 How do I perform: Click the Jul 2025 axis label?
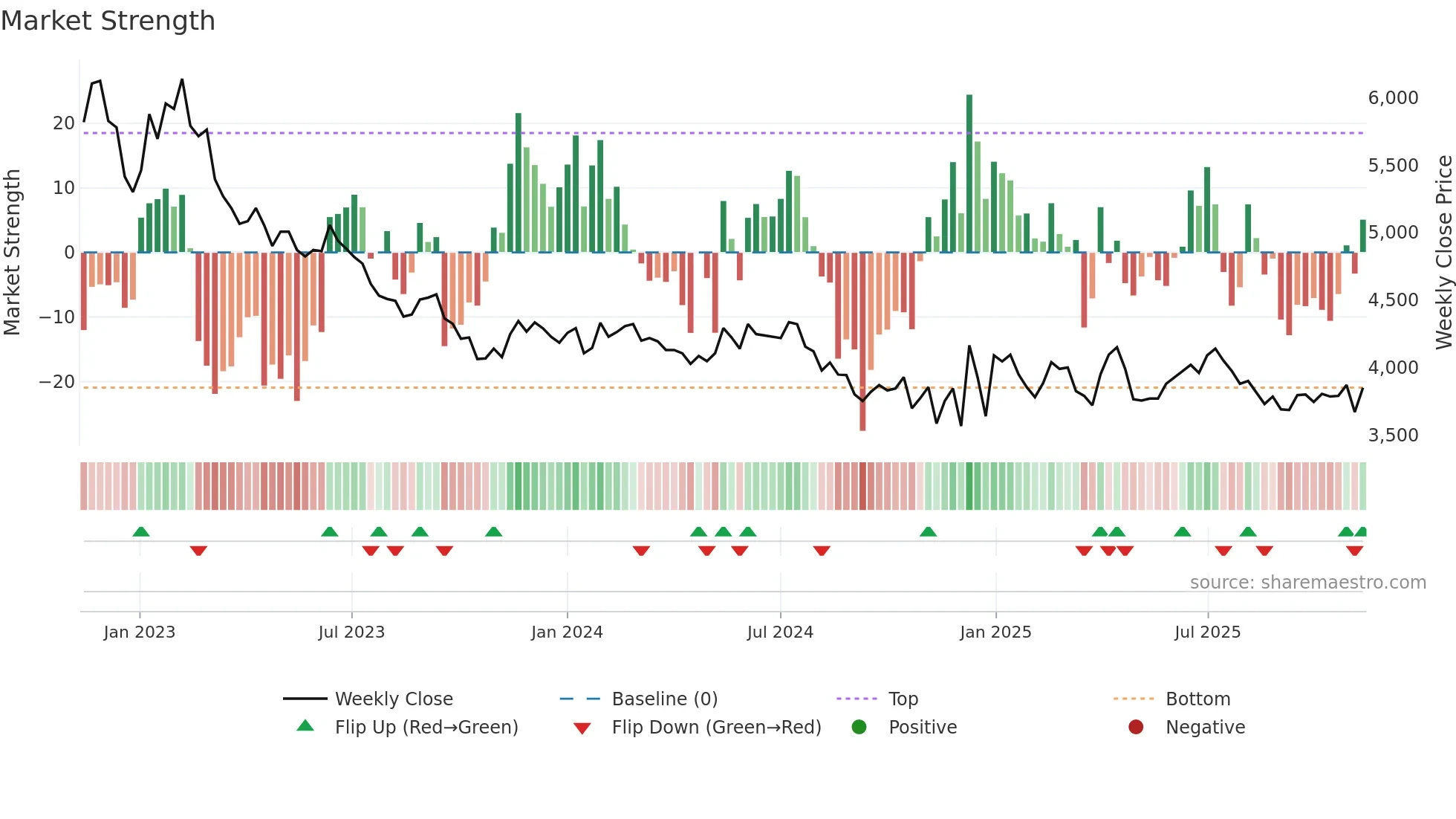[1207, 632]
